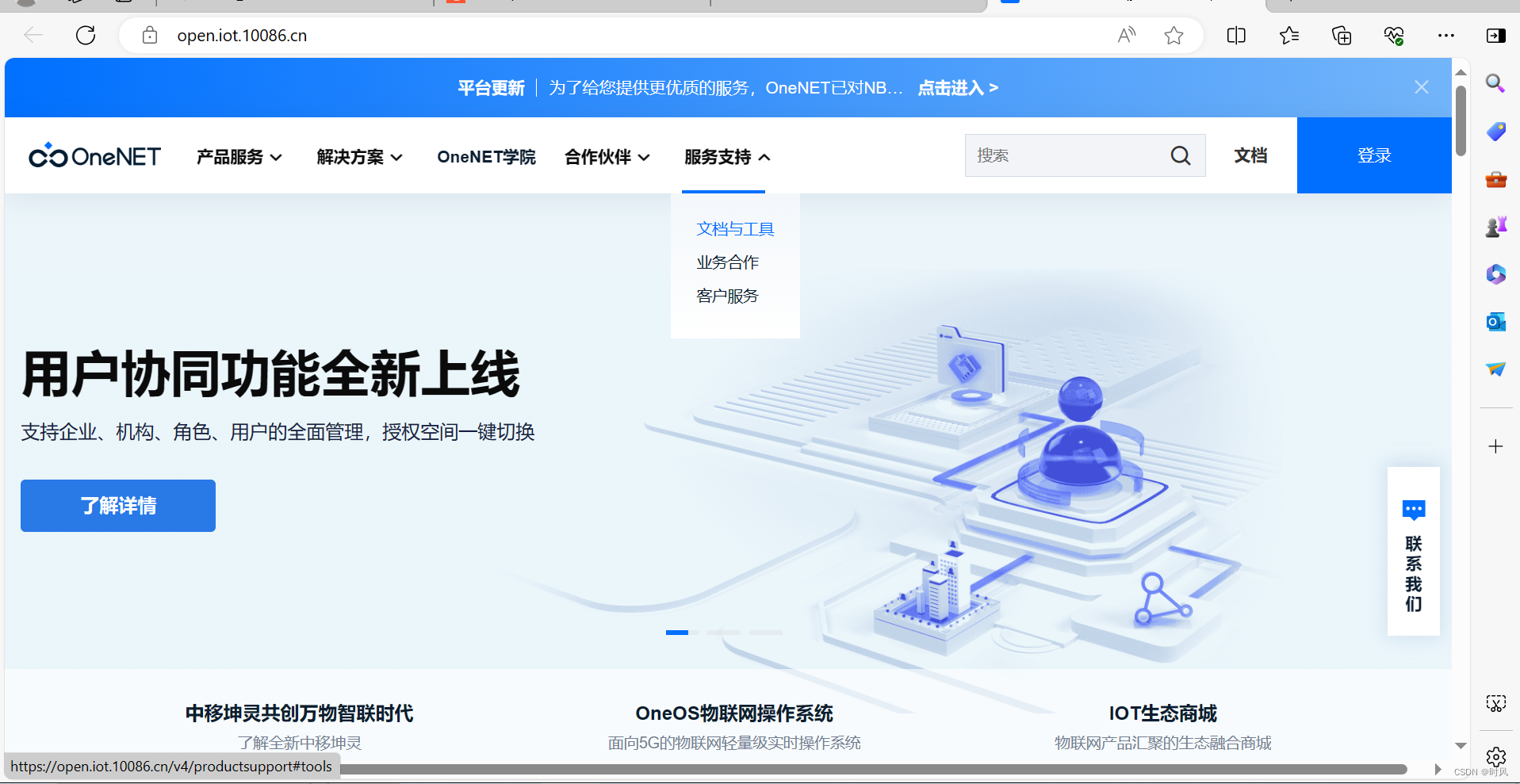This screenshot has height=784, width=1520.
Task: Click the scrollbar down arrow
Action: [1461, 745]
